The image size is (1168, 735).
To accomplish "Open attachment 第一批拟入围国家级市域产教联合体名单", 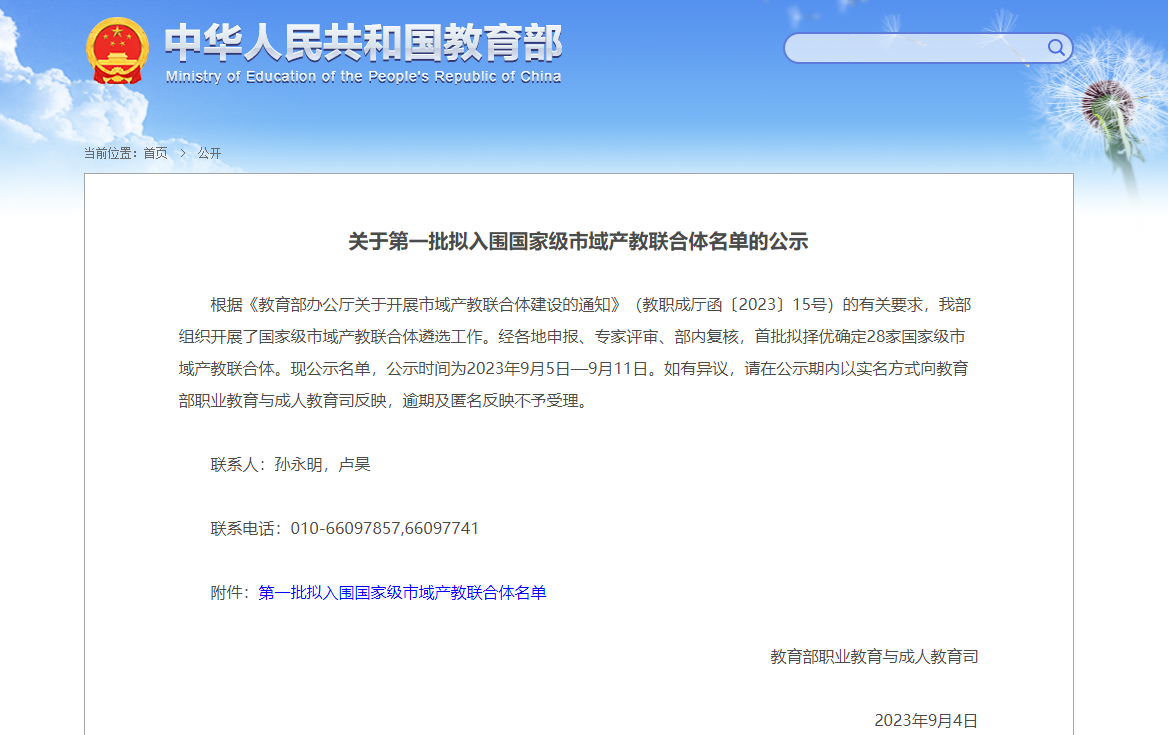I will (x=402, y=593).
